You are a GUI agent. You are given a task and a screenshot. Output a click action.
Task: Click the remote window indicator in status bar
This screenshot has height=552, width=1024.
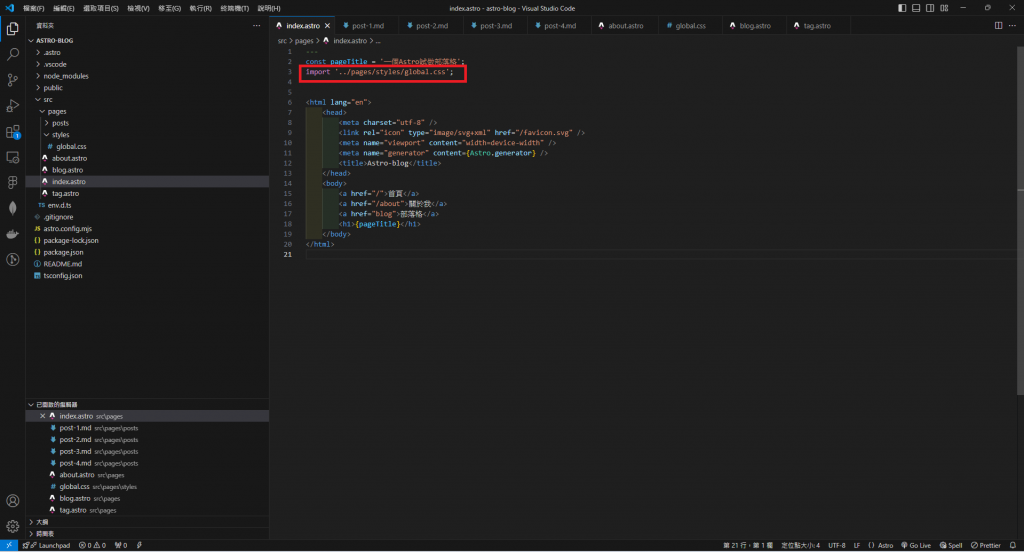(8, 545)
